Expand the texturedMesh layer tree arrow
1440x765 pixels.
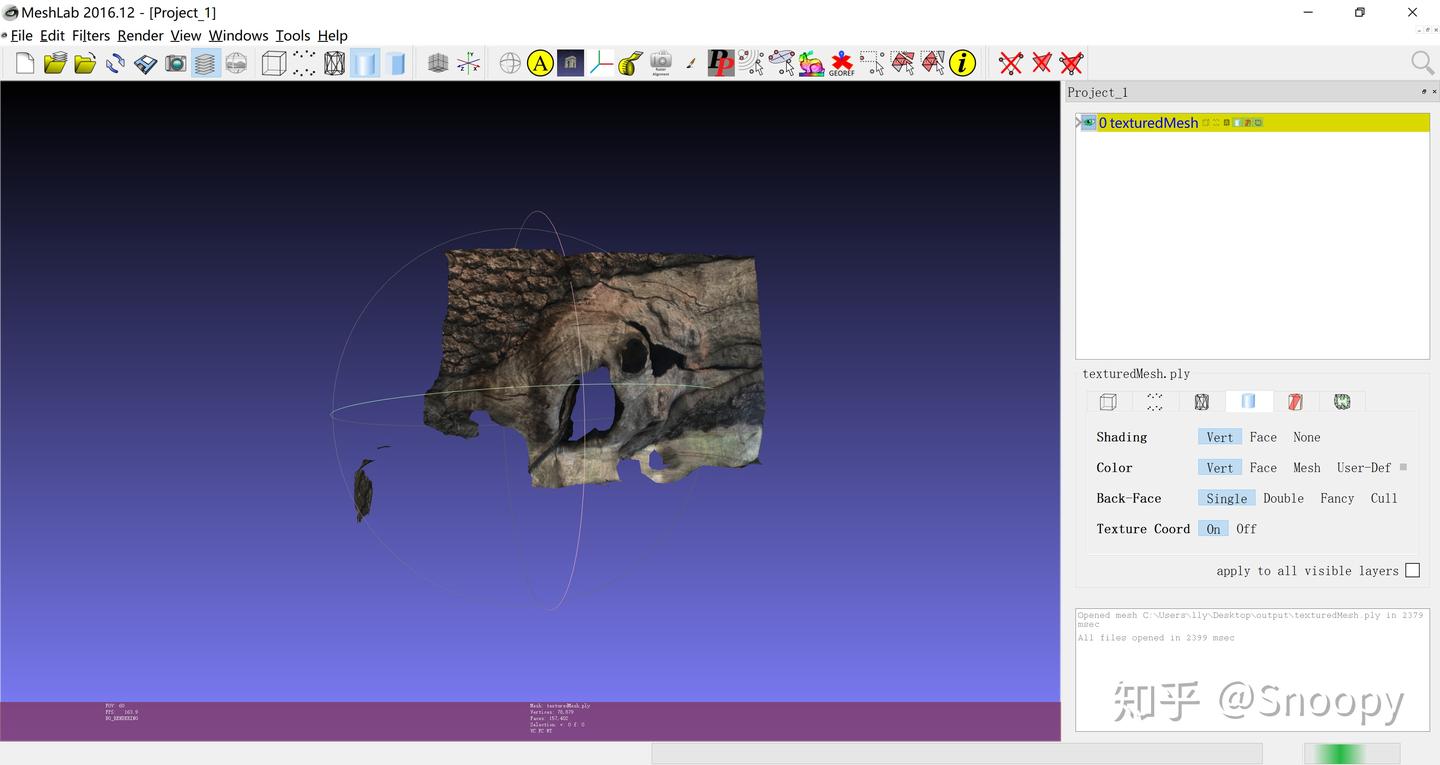(x=1078, y=123)
